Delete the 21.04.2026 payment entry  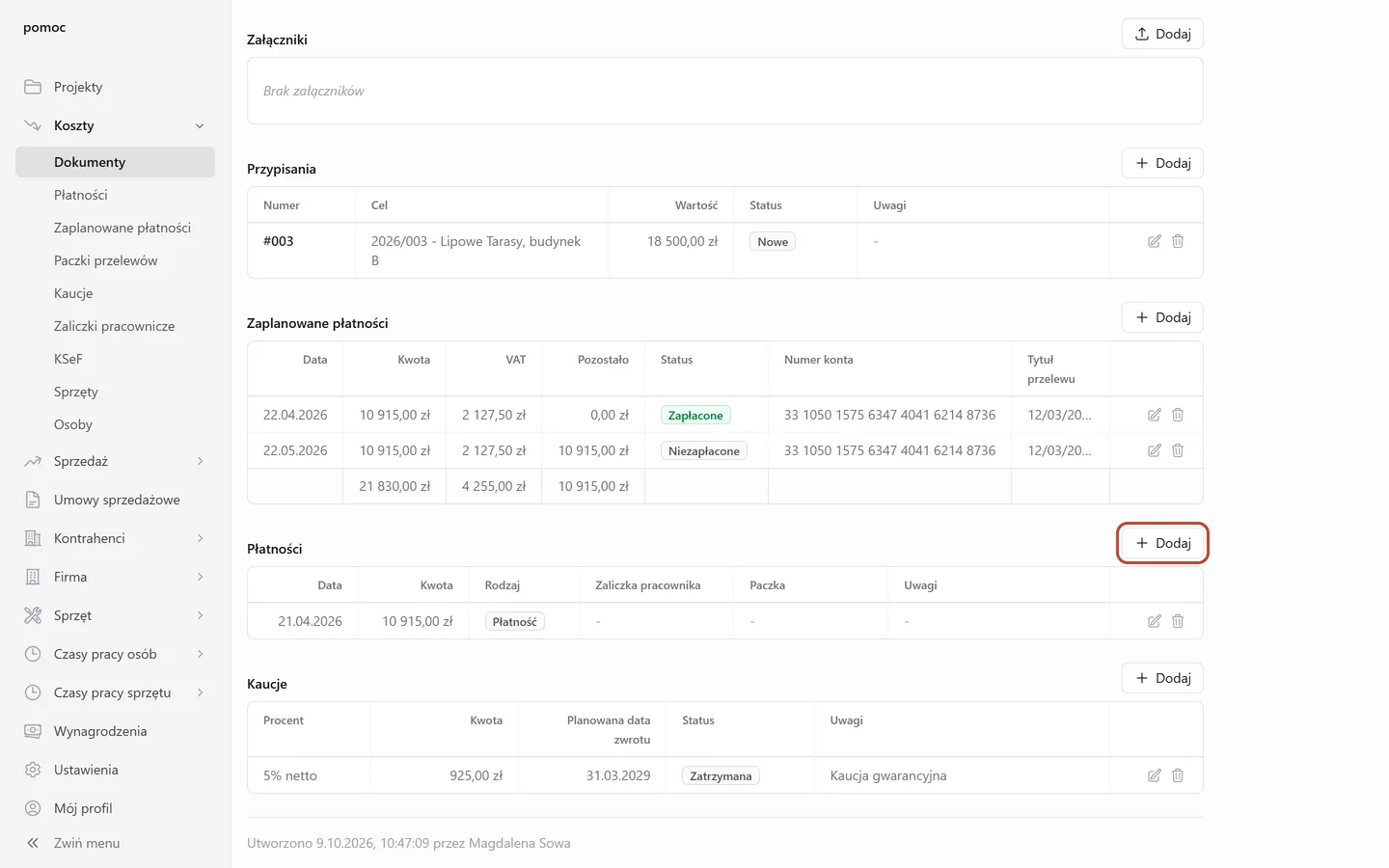(x=1178, y=621)
